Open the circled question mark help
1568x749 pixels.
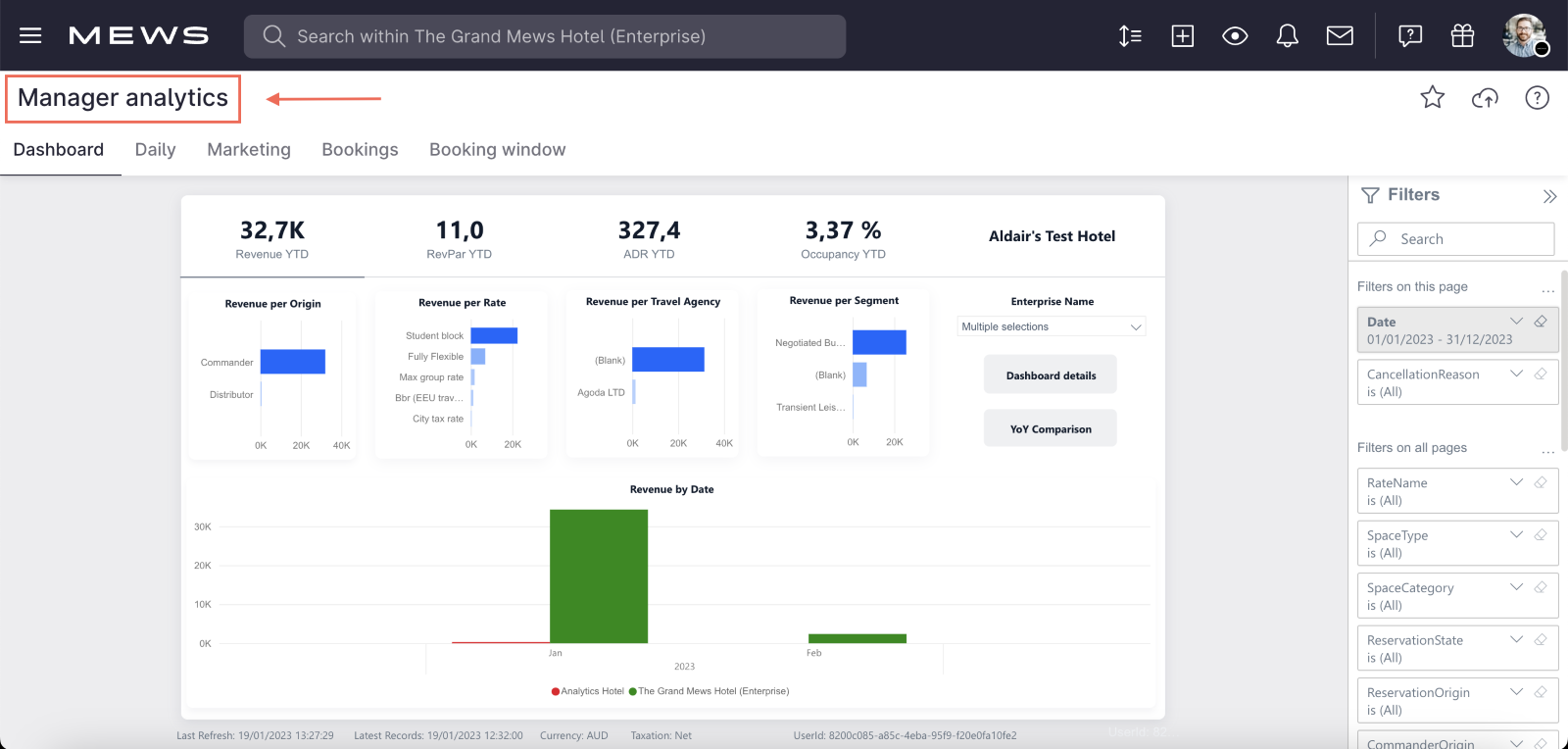(x=1538, y=97)
